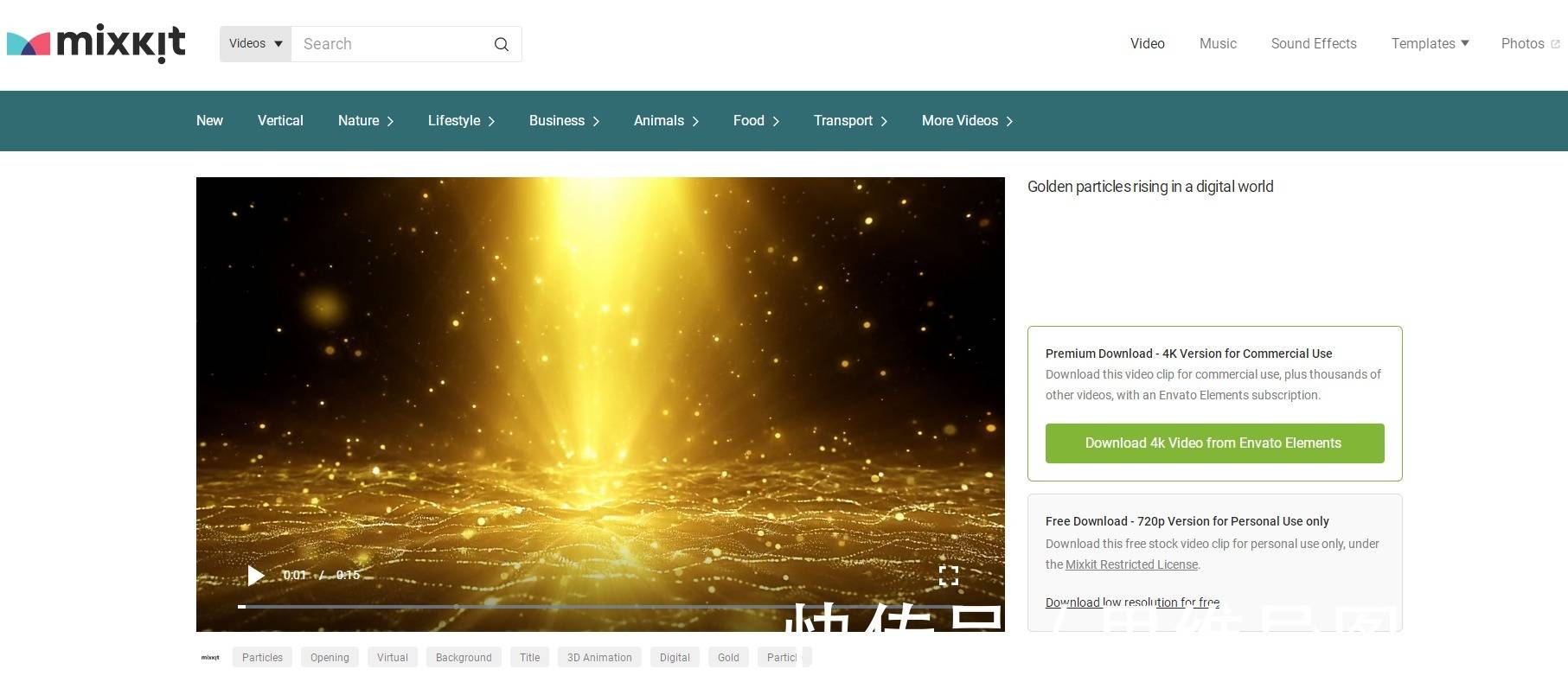Click the 3D Animation tag
The height and width of the screenshot is (682, 1568).
coord(599,658)
